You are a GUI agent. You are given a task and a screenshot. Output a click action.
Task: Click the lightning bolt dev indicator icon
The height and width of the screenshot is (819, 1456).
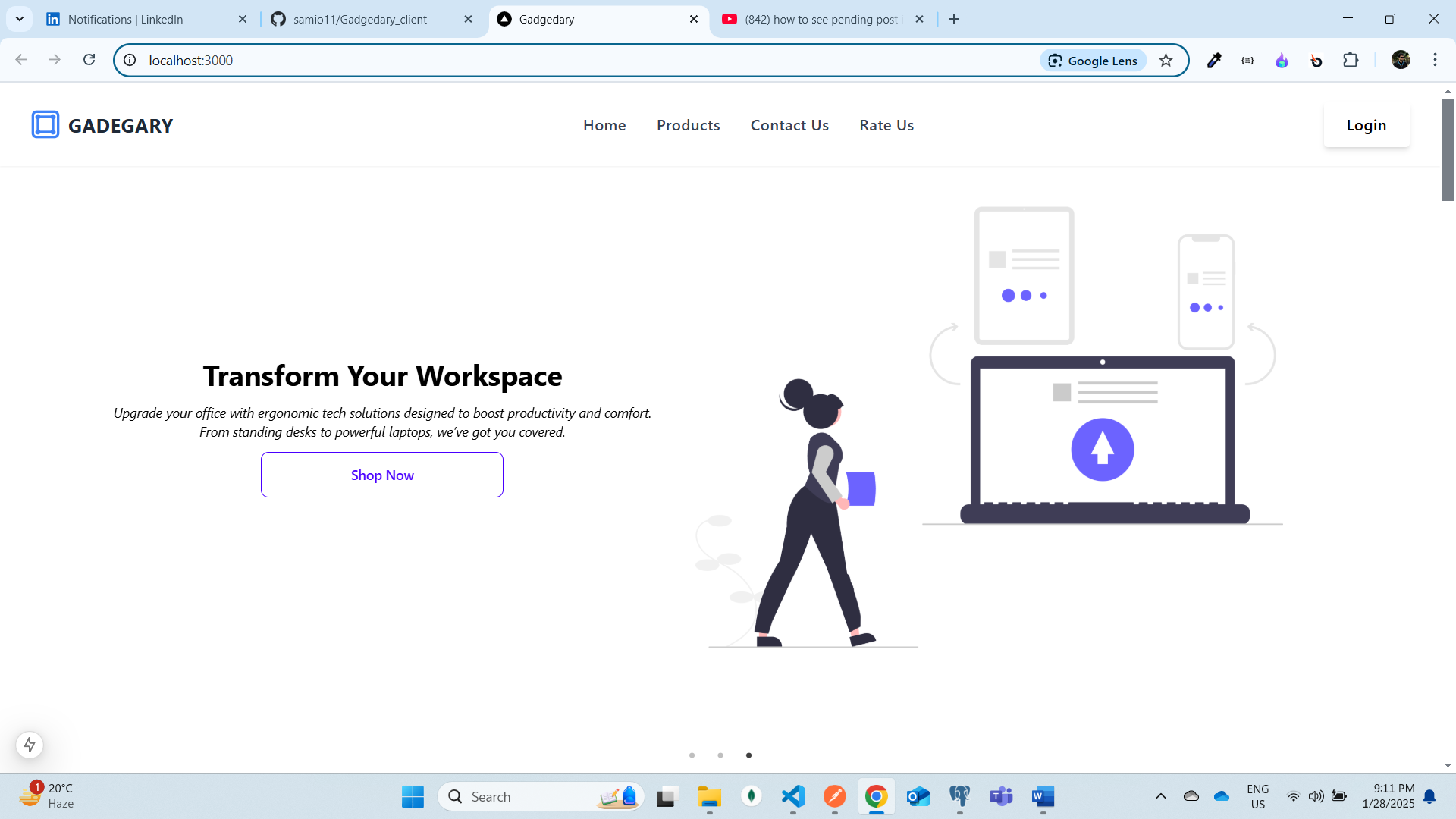click(30, 745)
